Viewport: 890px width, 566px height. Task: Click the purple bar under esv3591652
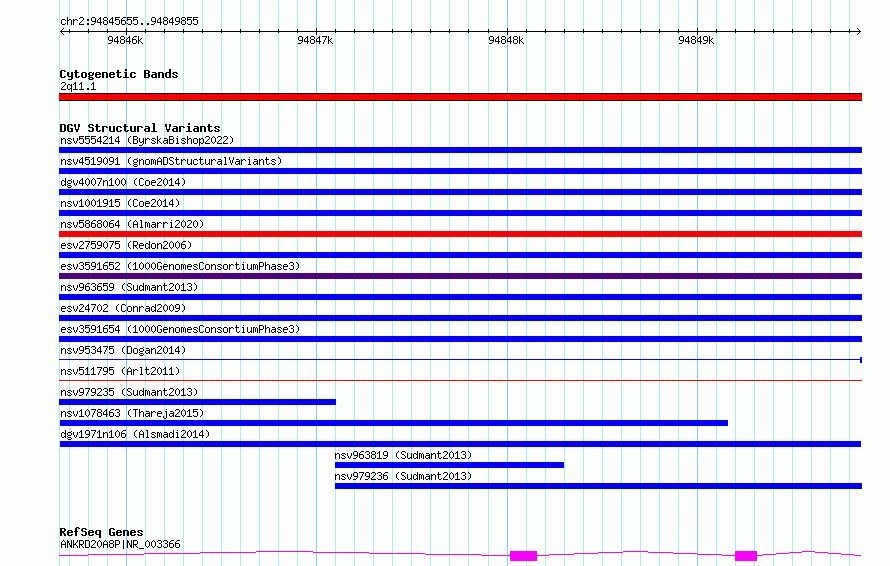[460, 276]
